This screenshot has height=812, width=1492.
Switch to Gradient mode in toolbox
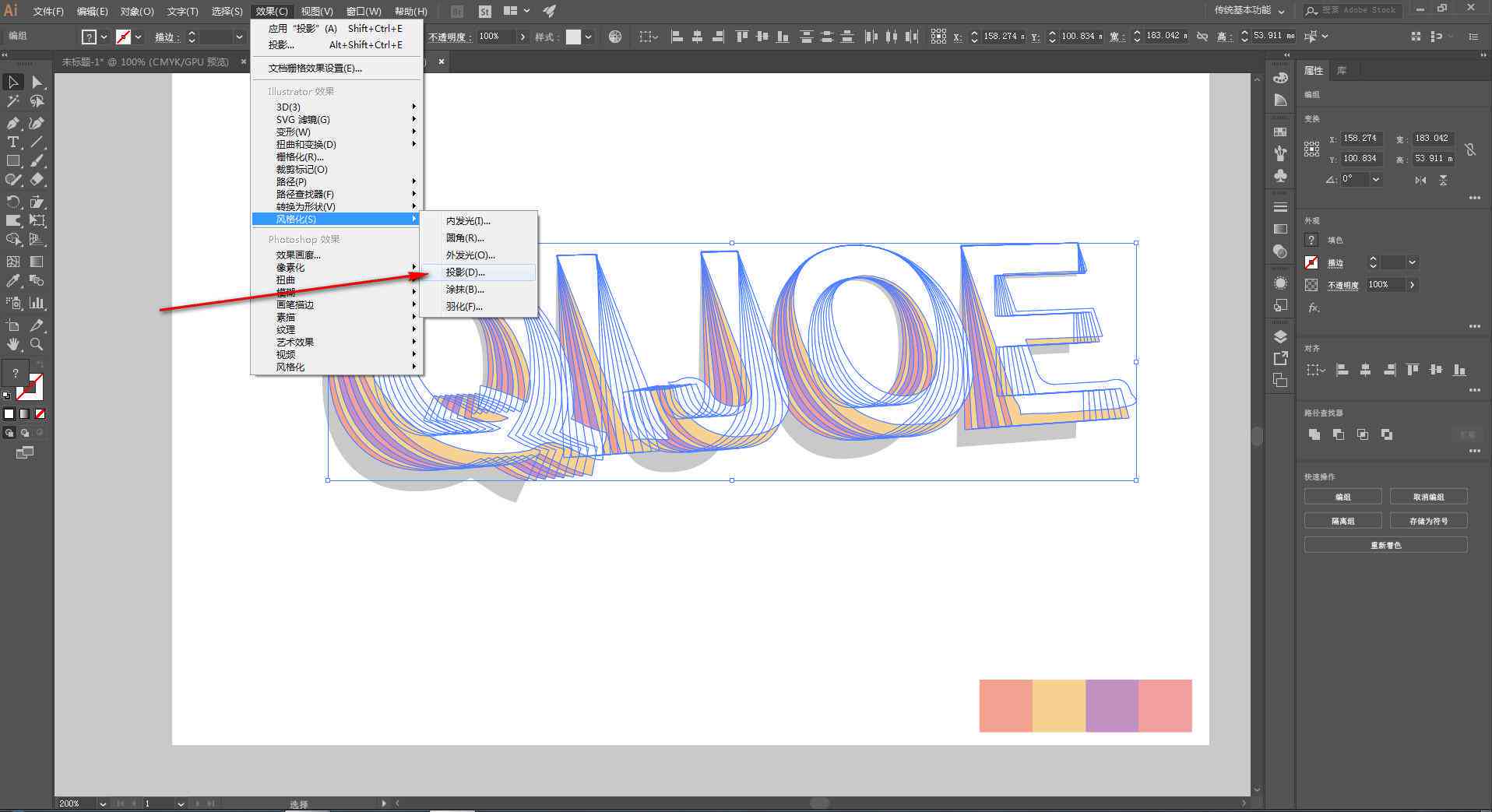coord(24,413)
